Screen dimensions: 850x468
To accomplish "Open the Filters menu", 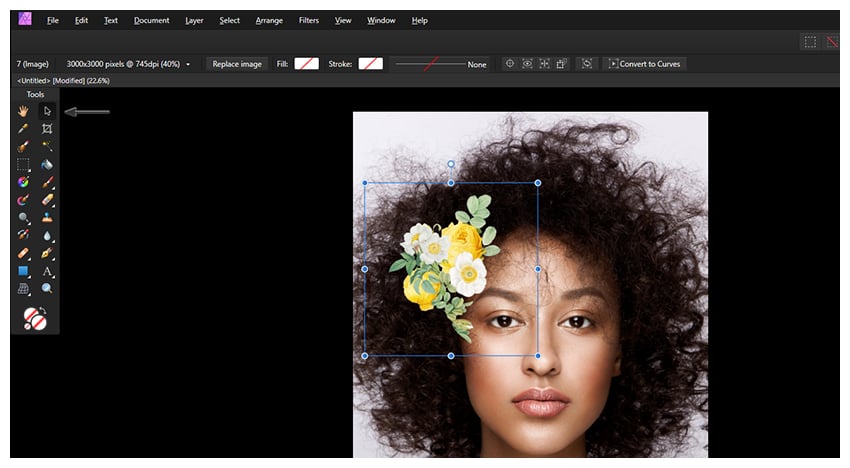I will (309, 20).
